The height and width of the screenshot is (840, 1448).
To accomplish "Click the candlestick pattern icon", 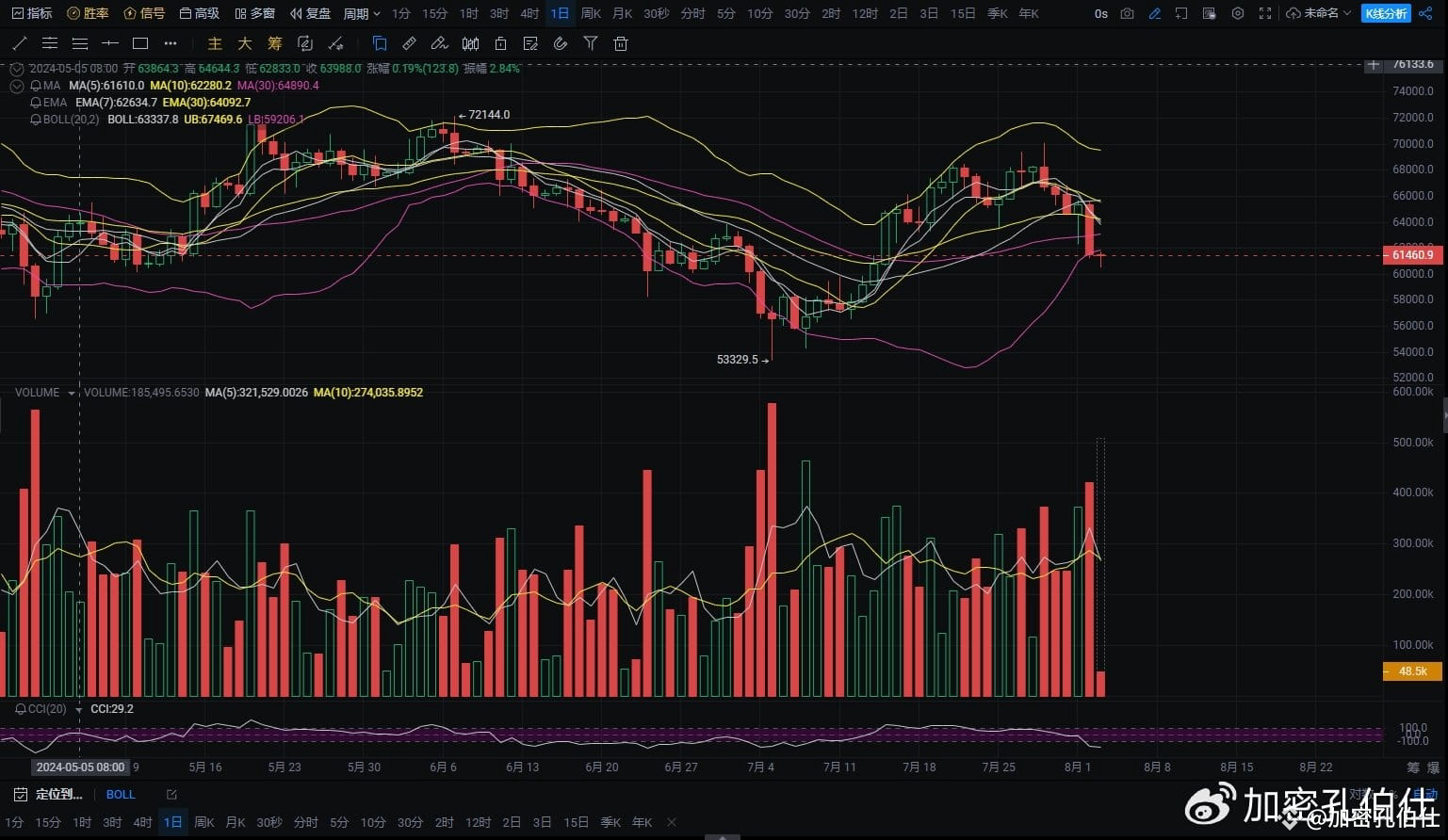I will click(470, 43).
